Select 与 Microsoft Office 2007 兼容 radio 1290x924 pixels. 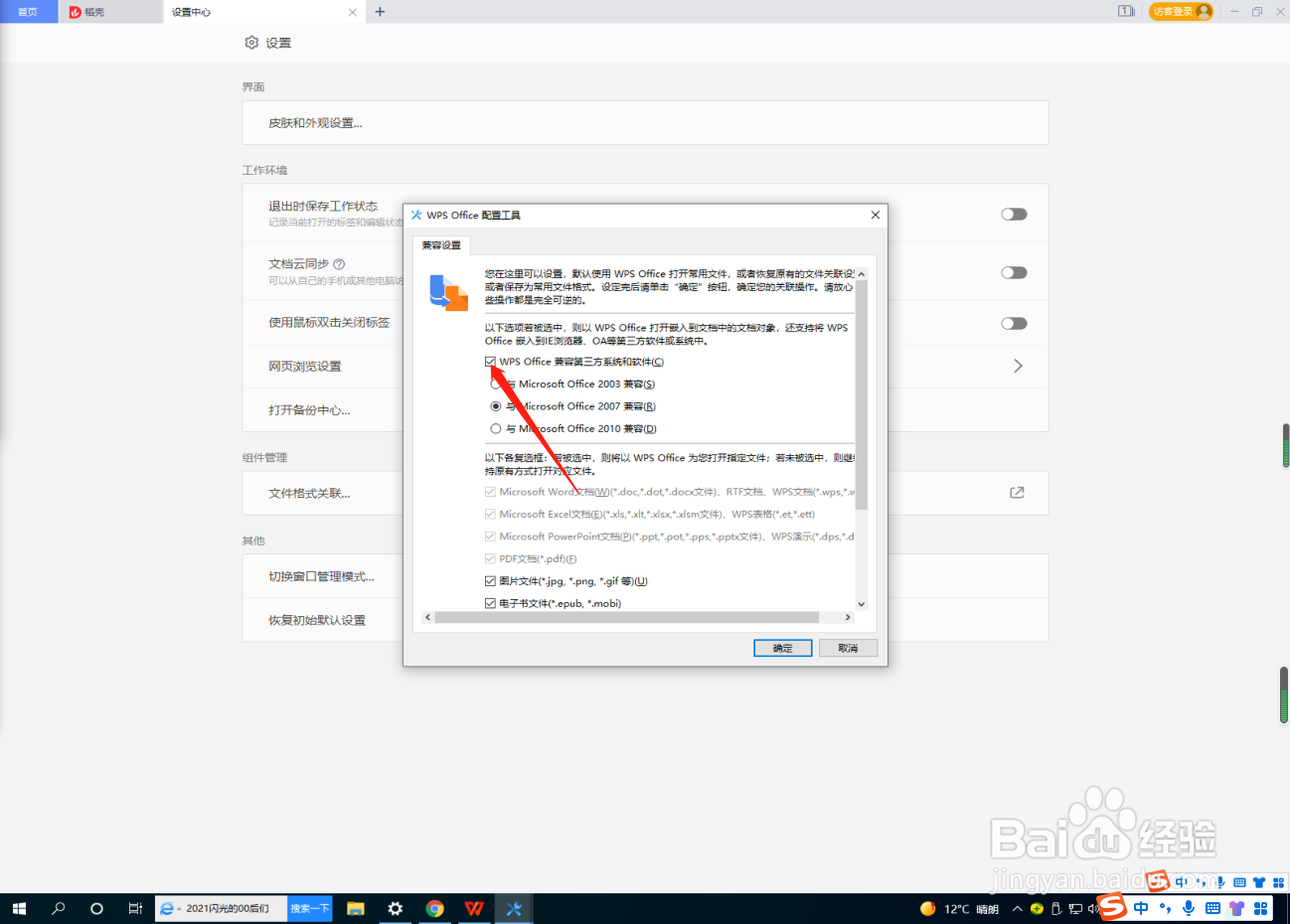496,406
